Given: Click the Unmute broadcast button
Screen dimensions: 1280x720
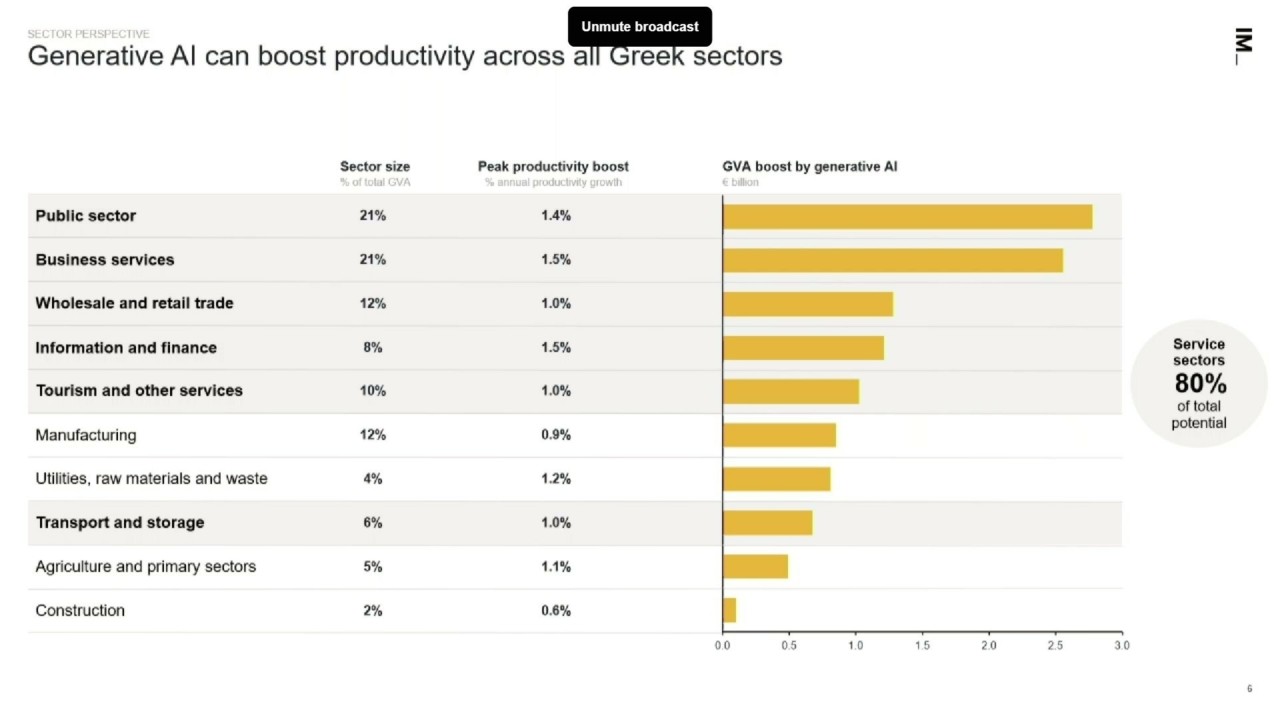Looking at the screenshot, I should 640,27.
